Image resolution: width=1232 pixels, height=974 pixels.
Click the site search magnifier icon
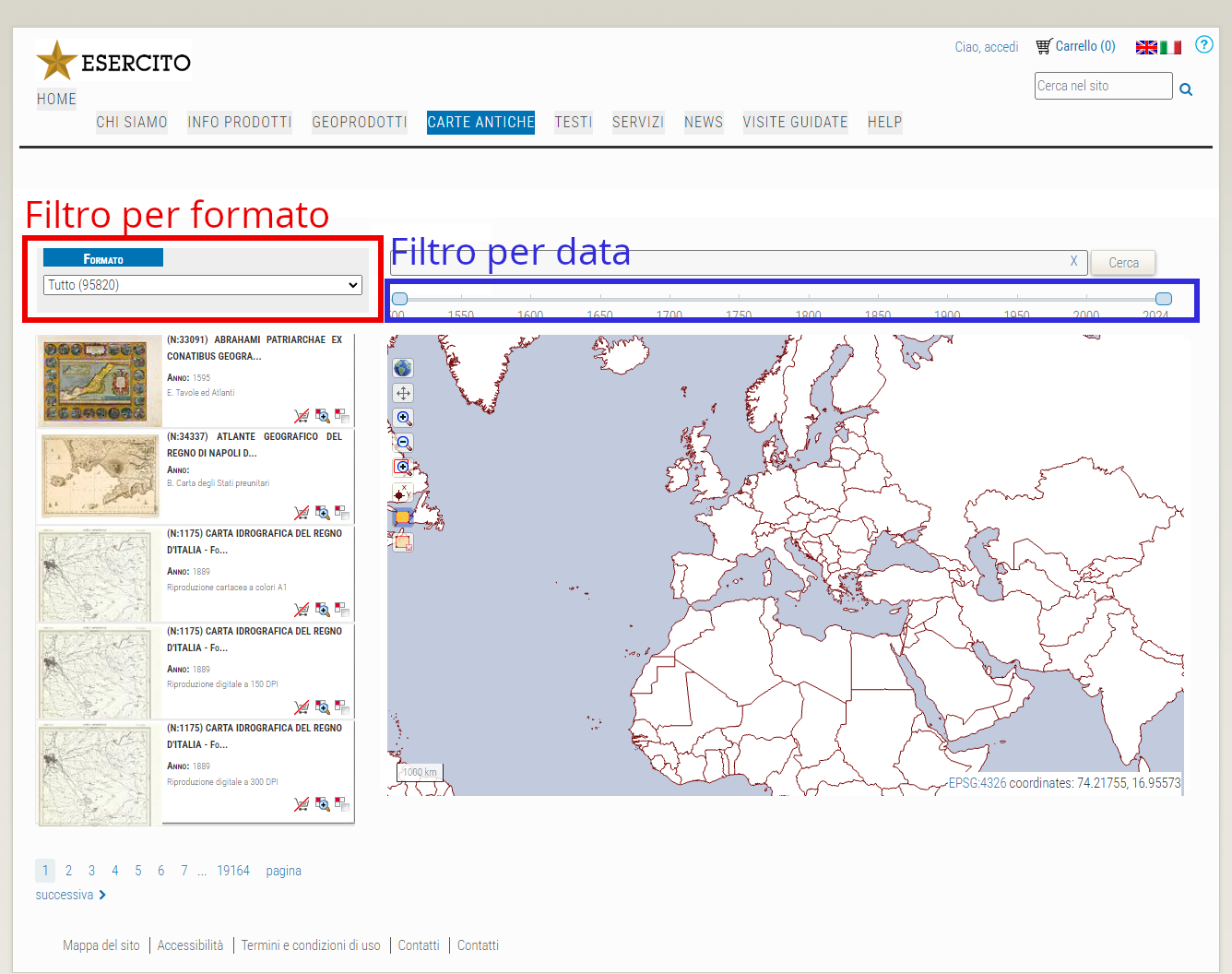click(x=1186, y=89)
